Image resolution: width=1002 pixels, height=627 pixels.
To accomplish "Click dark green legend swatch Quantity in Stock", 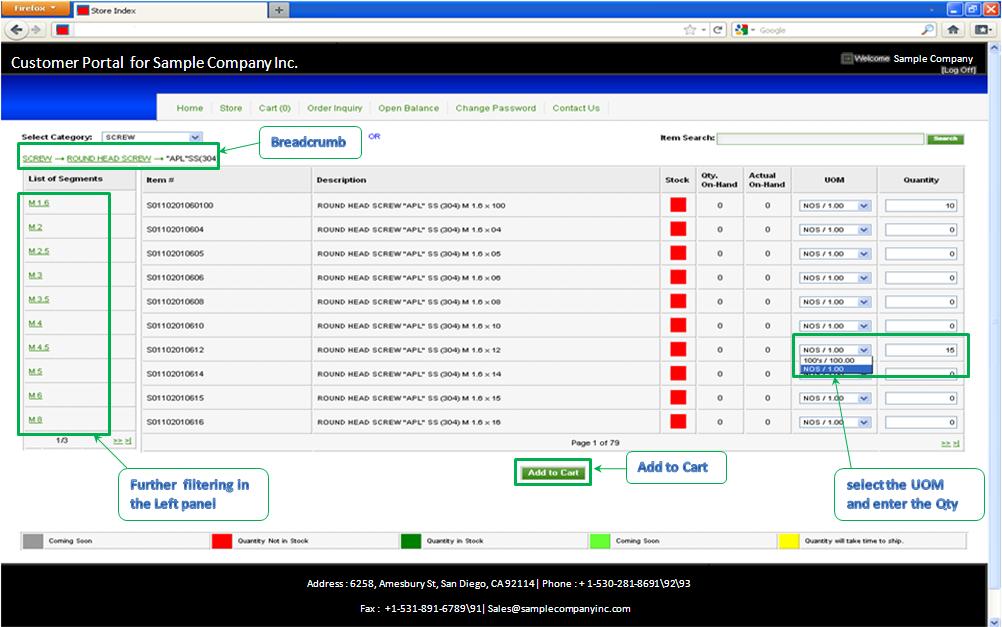I will tap(411, 541).
